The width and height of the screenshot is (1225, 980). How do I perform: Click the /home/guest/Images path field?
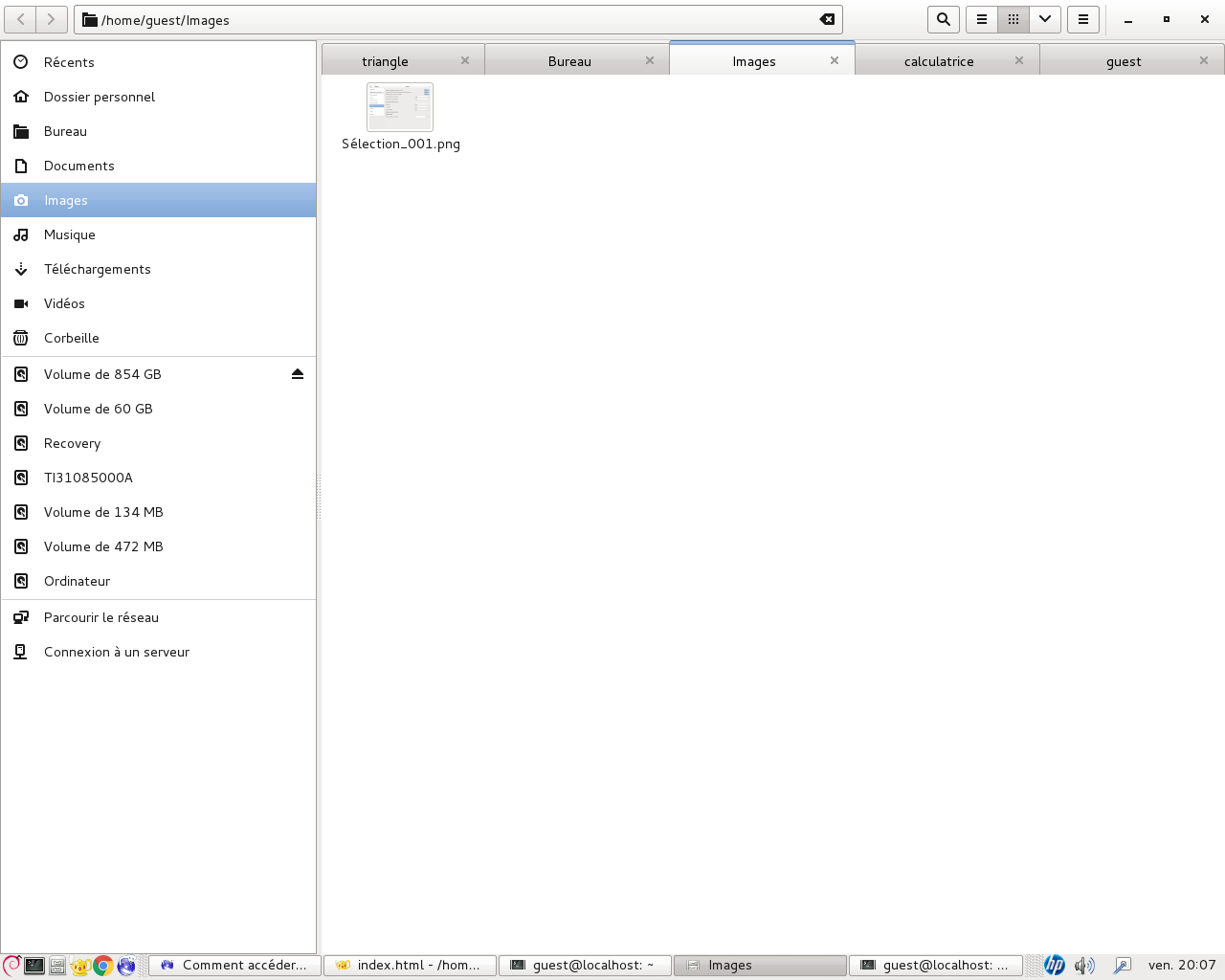coord(450,20)
